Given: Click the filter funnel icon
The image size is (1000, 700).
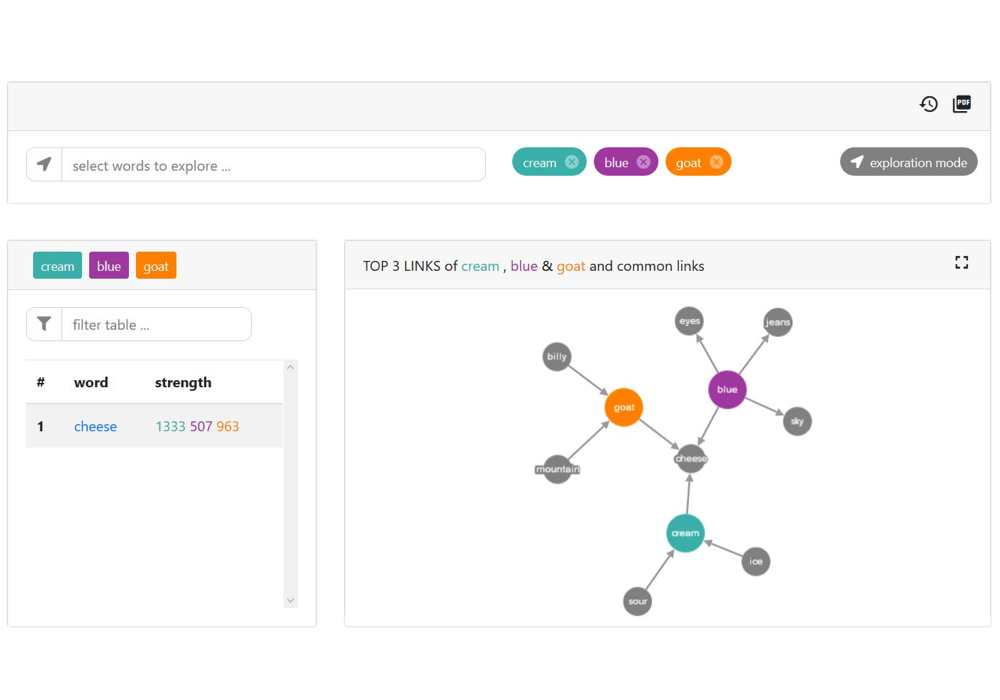Looking at the screenshot, I should (x=44, y=324).
